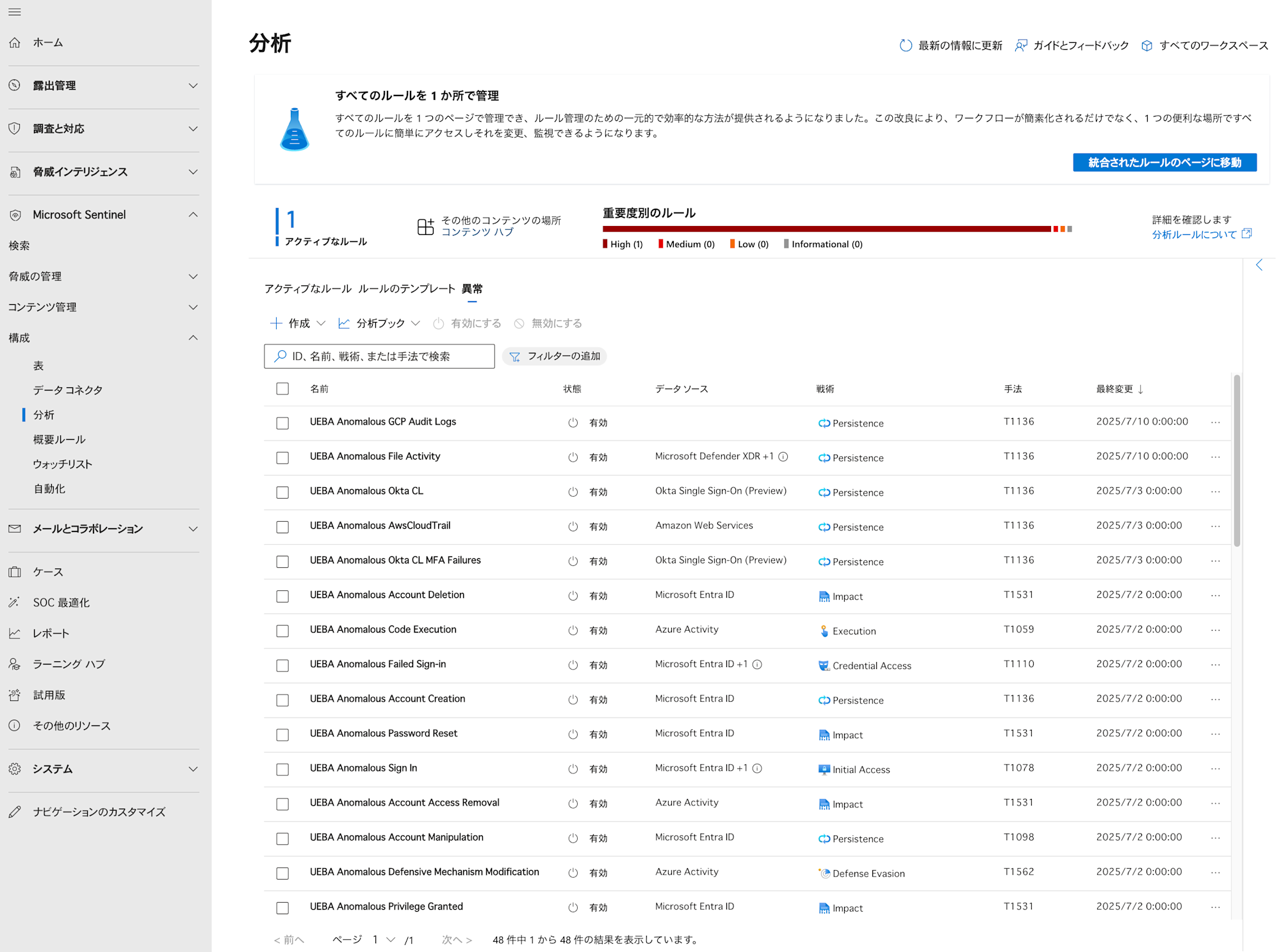Click the Low (0) orange severity legend
The height and width of the screenshot is (952, 1281).
point(749,244)
